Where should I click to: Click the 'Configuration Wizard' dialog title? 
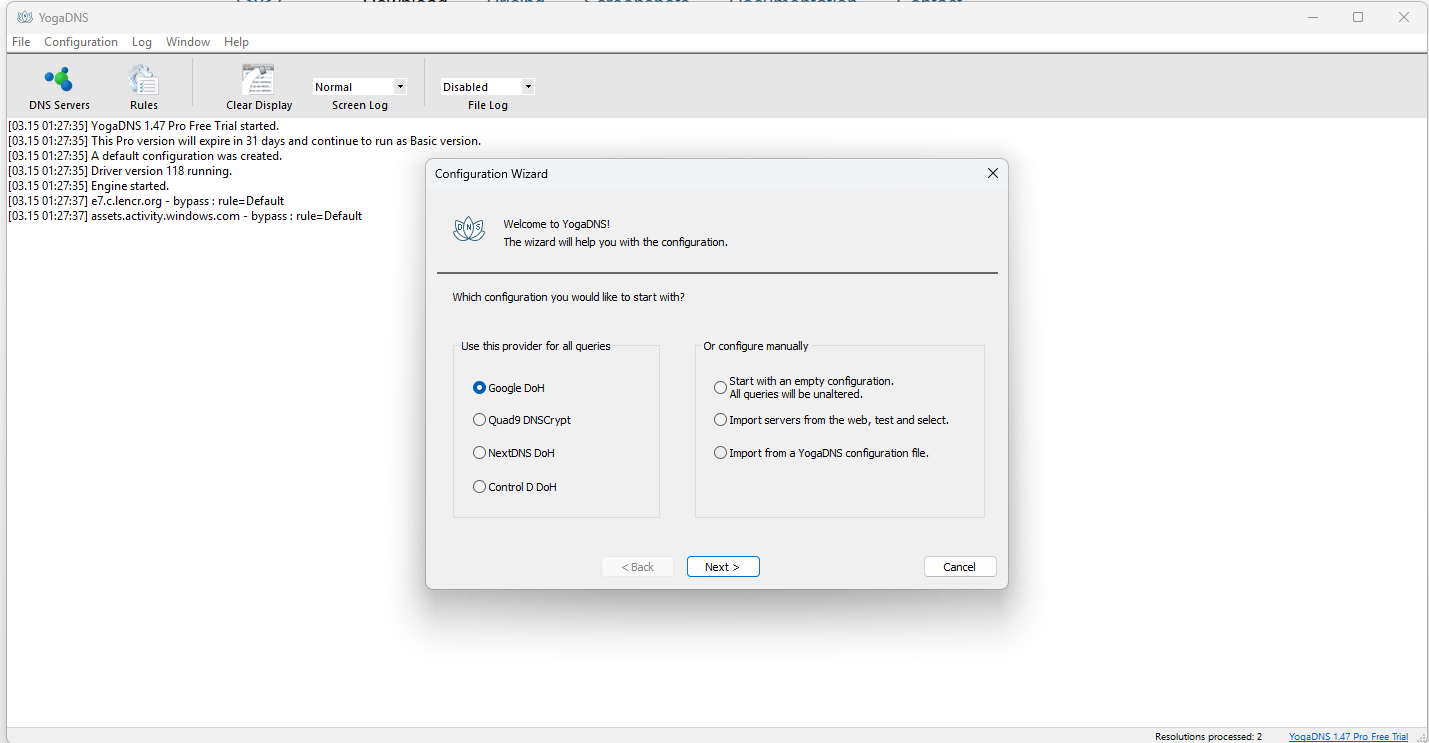[x=491, y=174]
